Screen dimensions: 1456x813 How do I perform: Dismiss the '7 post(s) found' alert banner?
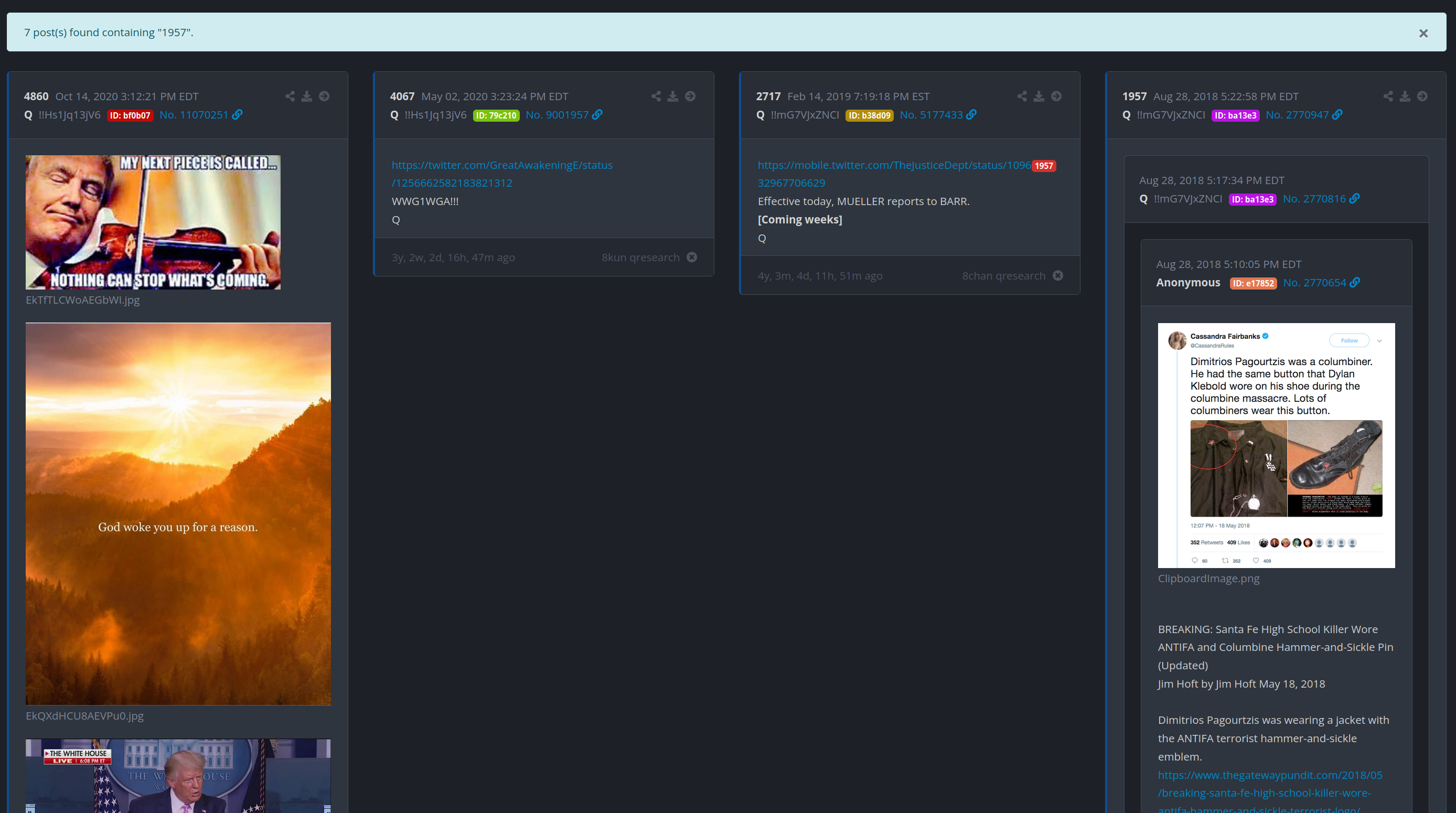[1423, 34]
